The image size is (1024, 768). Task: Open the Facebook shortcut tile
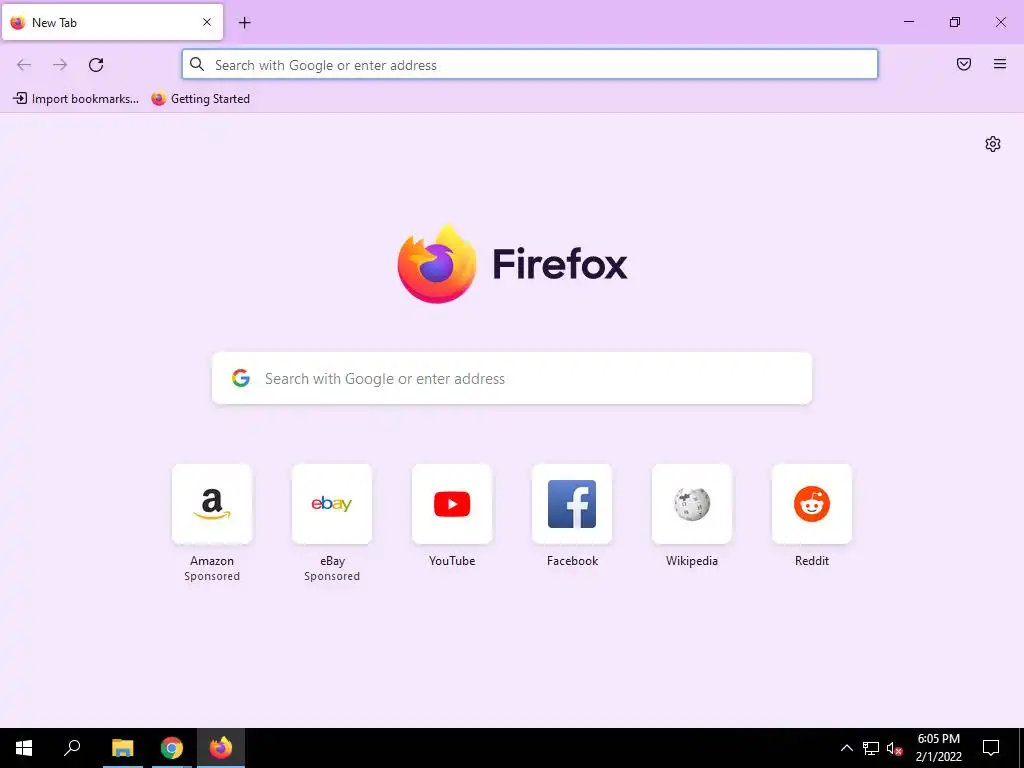click(572, 504)
